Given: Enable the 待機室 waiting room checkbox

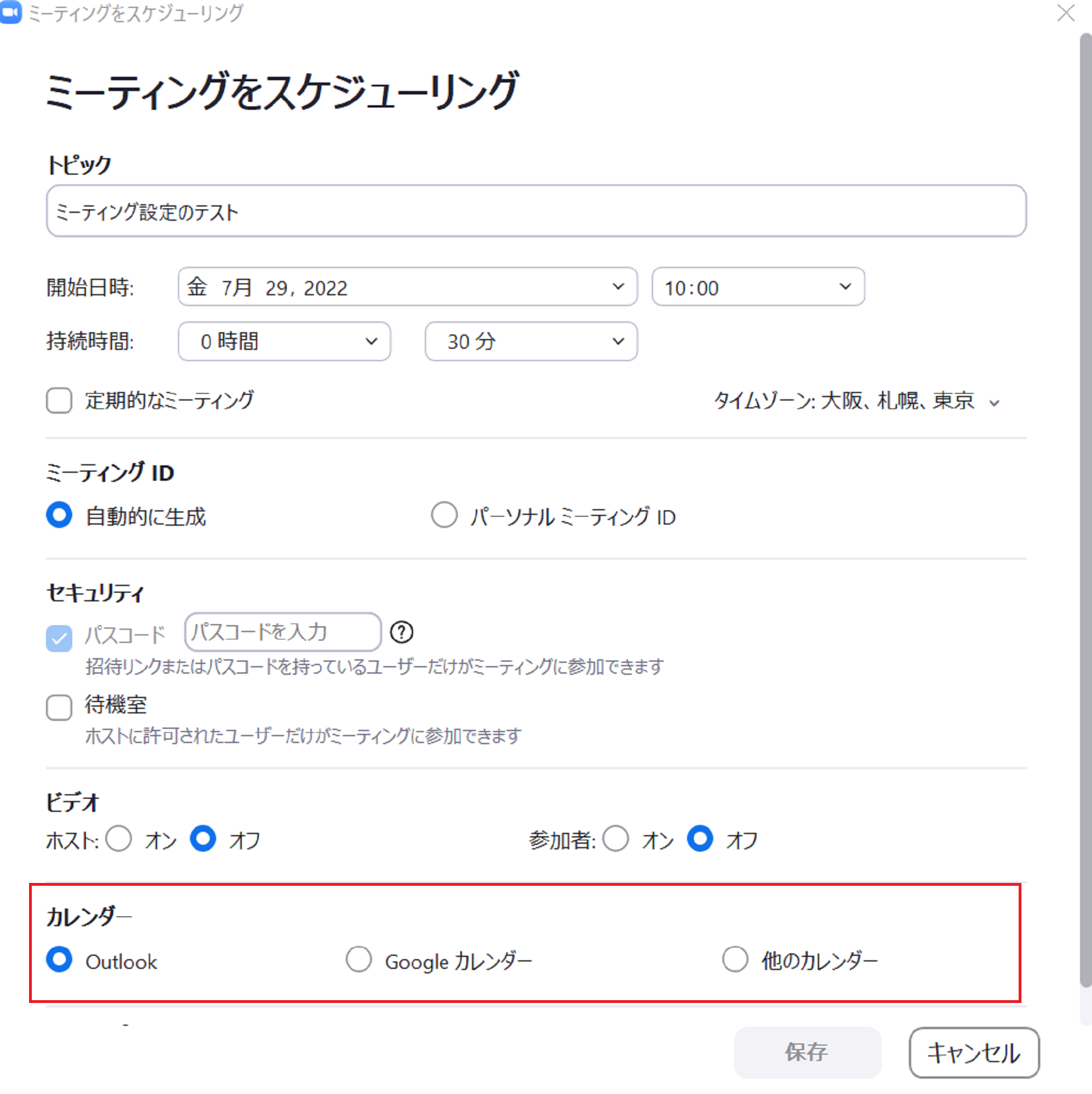Looking at the screenshot, I should pyautogui.click(x=59, y=707).
